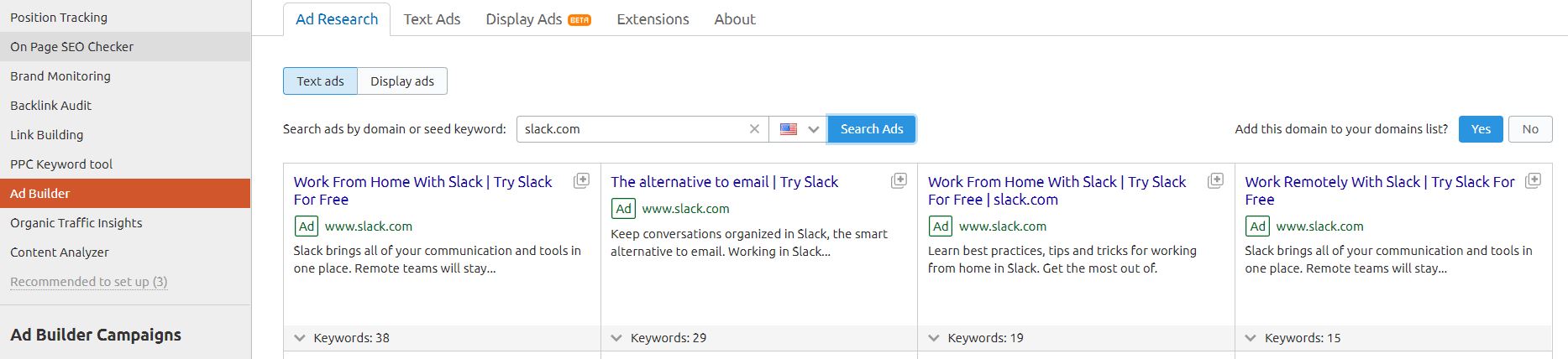Image resolution: width=1568 pixels, height=359 pixels.
Task: Add the 'Work From Home With Slack | Try Slack For Free' ad via its plus icon
Action: coord(581,180)
